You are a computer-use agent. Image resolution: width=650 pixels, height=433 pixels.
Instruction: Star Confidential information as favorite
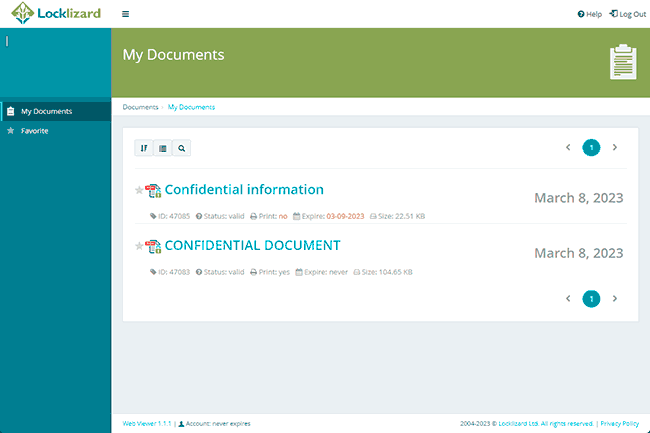(139, 190)
